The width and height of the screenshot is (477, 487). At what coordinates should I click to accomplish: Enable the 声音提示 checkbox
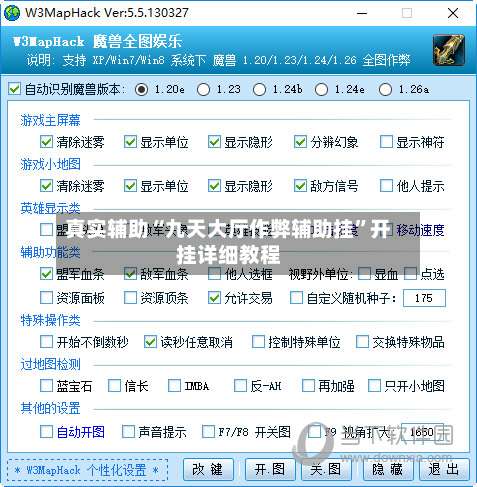point(128,432)
